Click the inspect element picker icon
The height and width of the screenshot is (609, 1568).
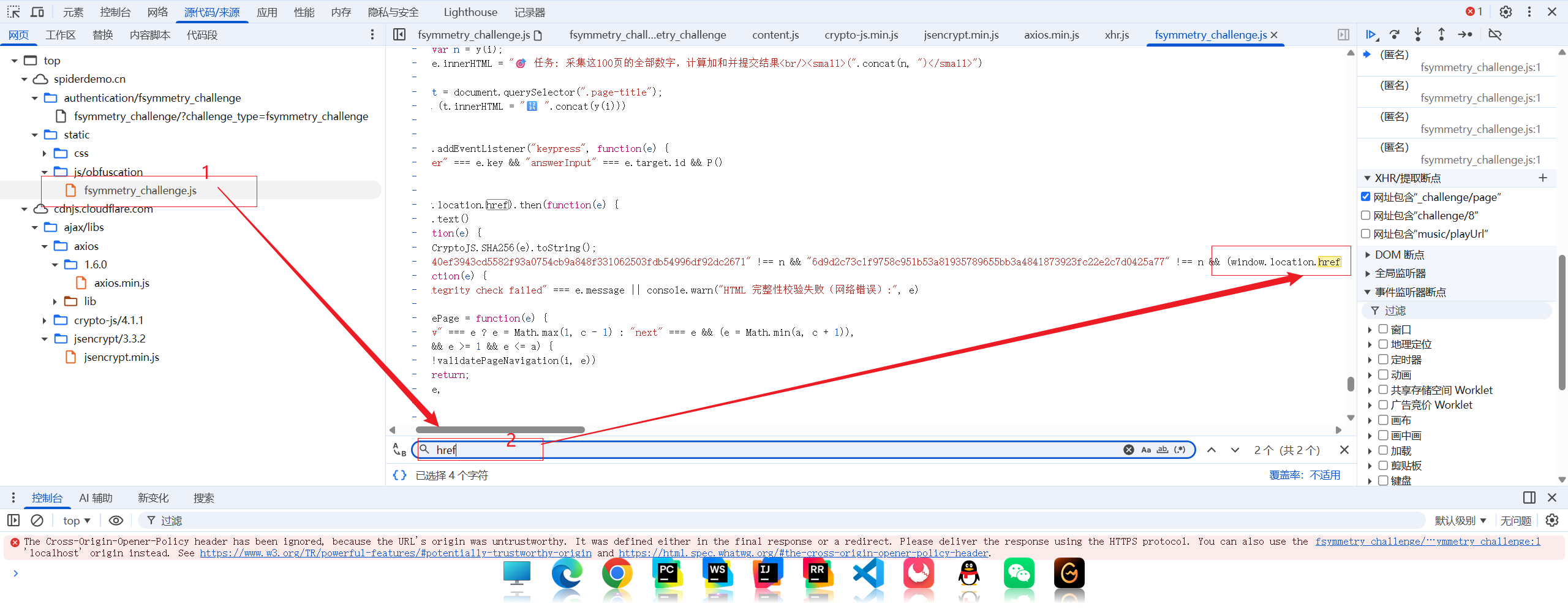13,12
